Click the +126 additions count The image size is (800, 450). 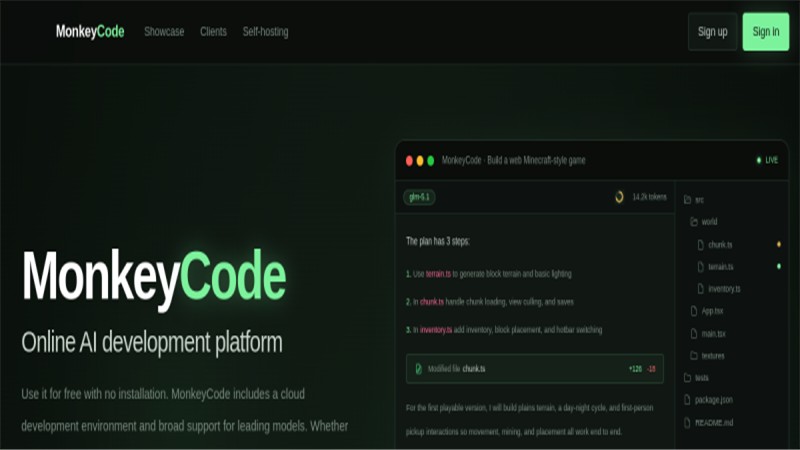pos(635,369)
